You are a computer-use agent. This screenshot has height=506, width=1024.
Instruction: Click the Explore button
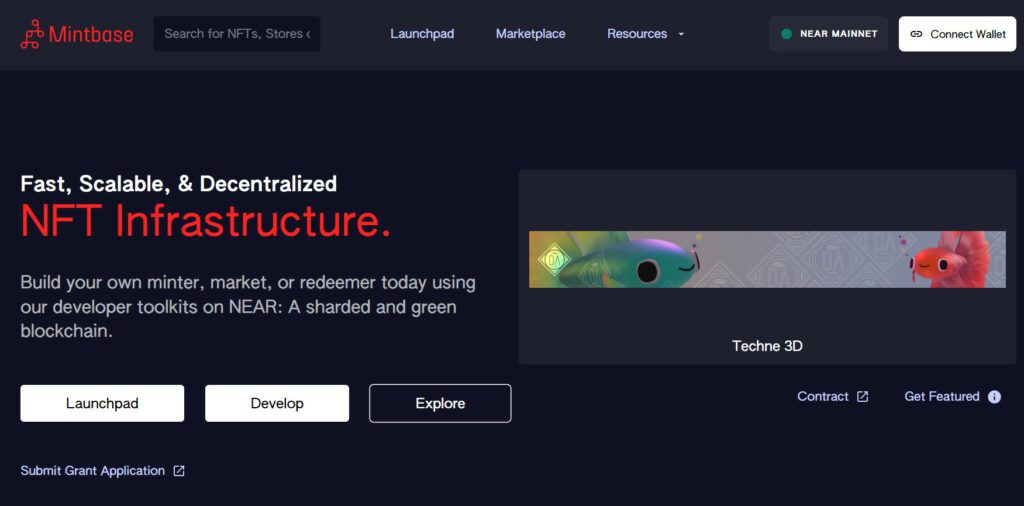pos(440,403)
